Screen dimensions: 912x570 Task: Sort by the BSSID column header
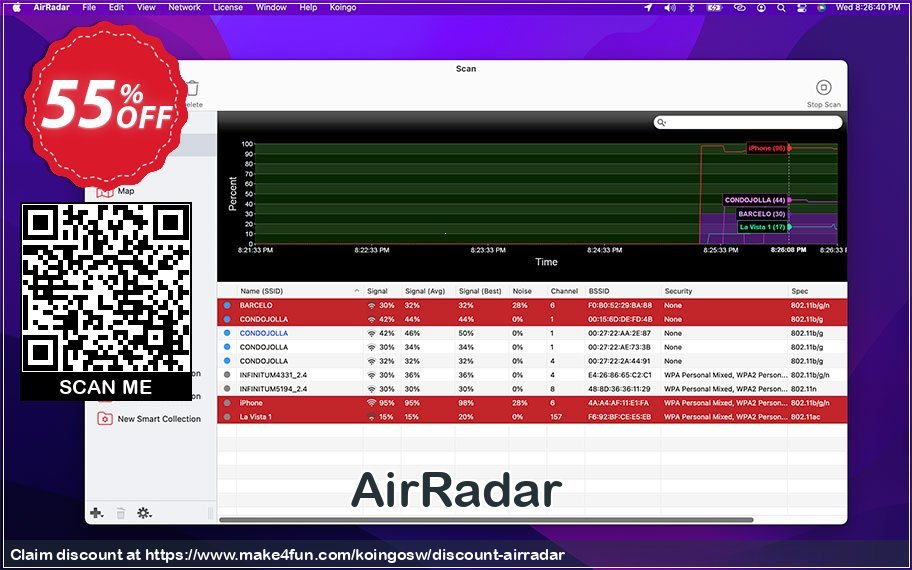click(x=599, y=291)
